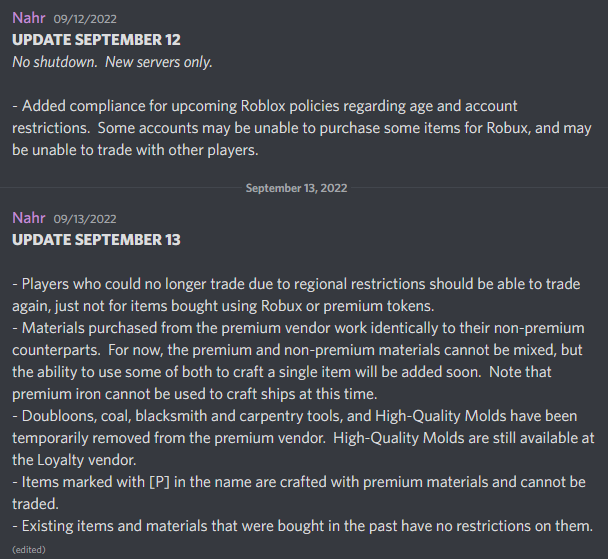Viewport: 608px width, 559px height.
Task: Click the 'Materials purchased from the premium vendor' line
Action: click(298, 328)
